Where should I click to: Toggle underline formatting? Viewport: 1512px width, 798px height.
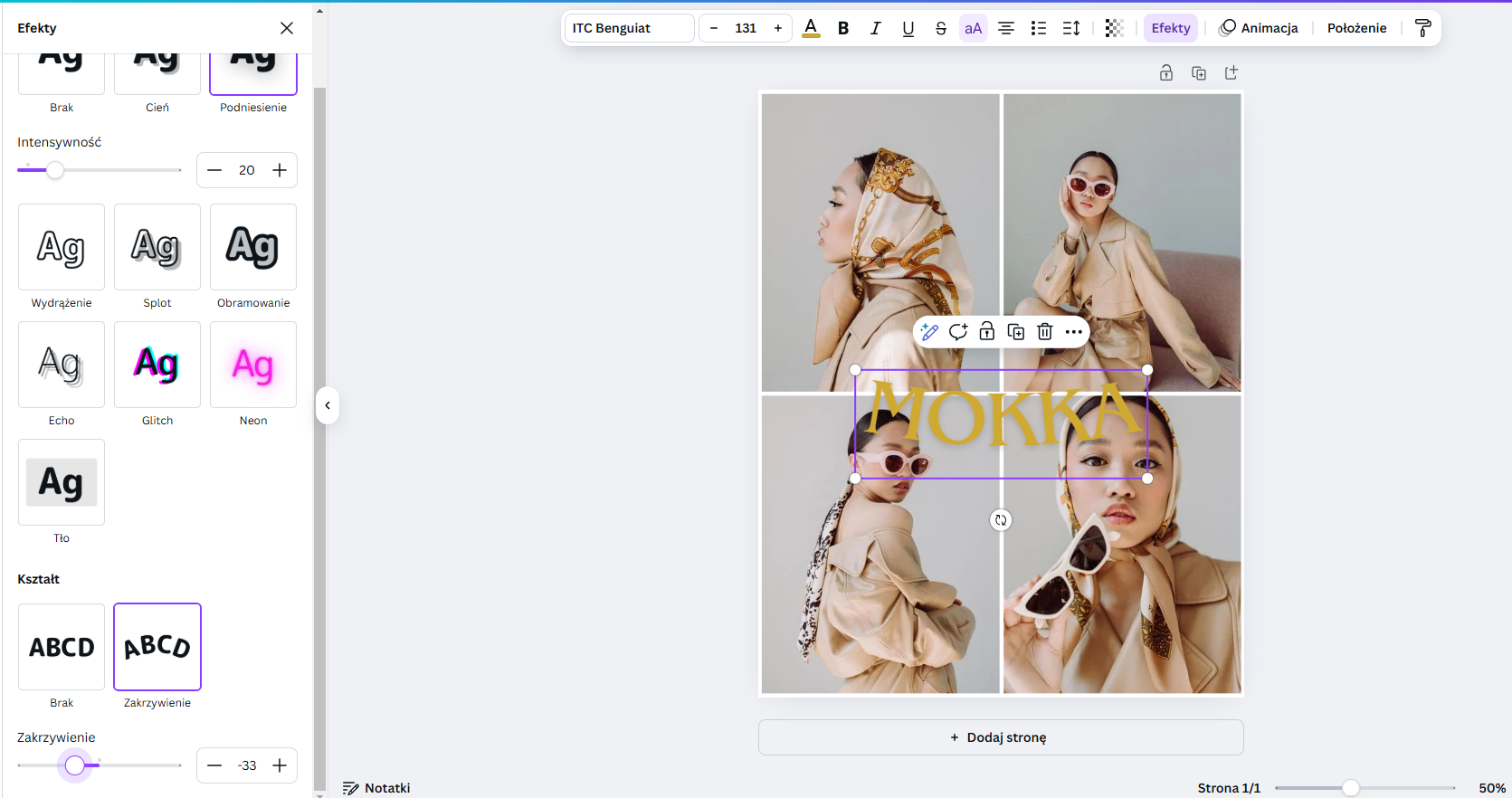908,28
